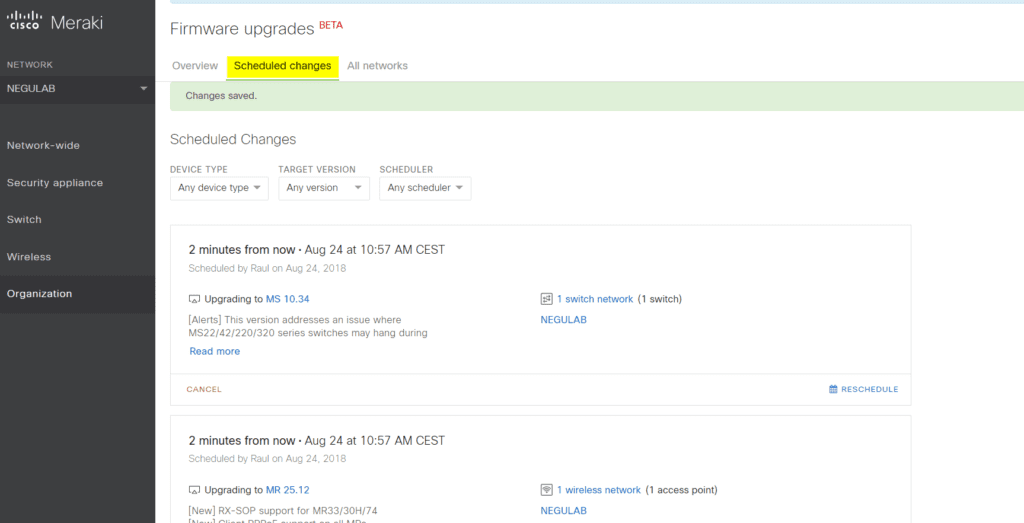The image size is (1024, 523).
Task: Click the Reschedule calendar icon
Action: [833, 389]
